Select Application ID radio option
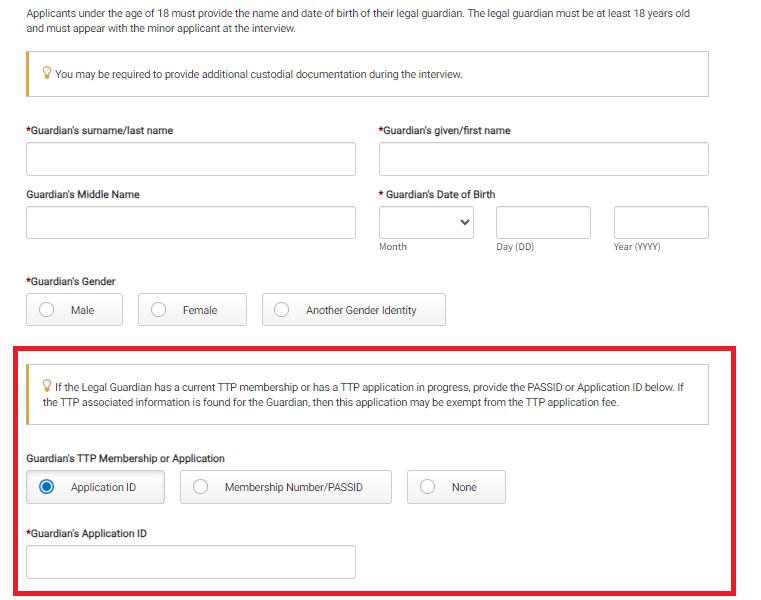 pos(95,487)
